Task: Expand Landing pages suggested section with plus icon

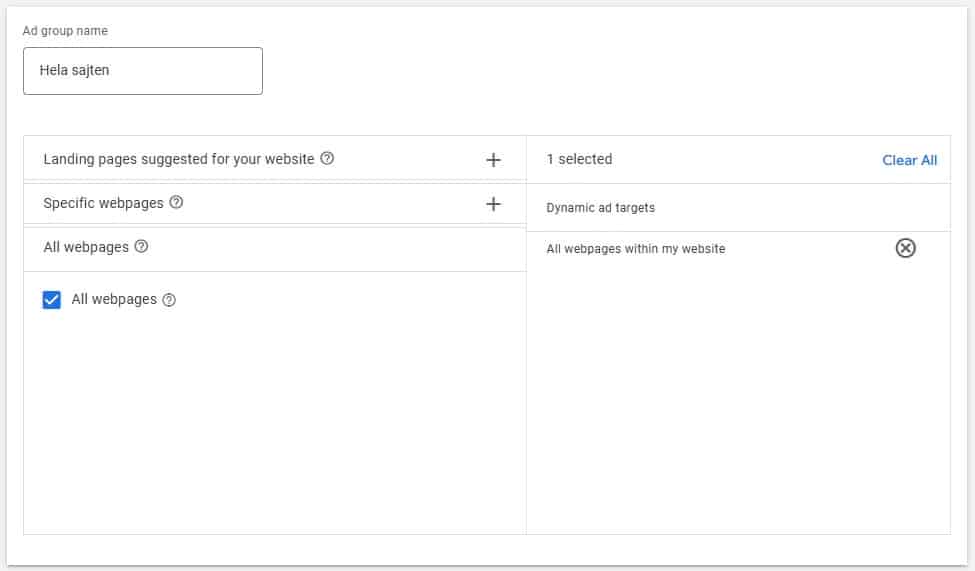Action: [x=493, y=160]
